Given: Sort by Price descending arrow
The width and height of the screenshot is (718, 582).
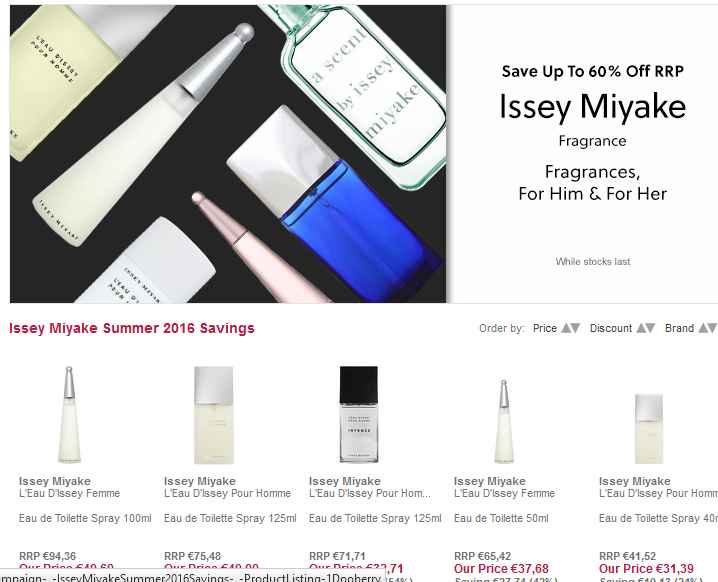Looking at the screenshot, I should pos(575,328).
